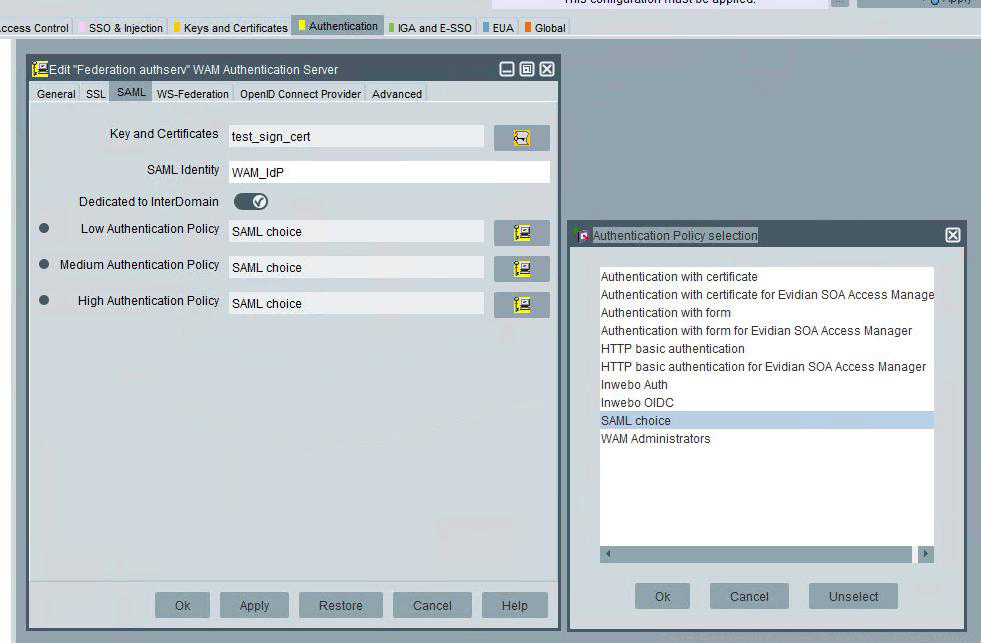
Task: Browse High Authentication Policy selection icon
Action: coord(521,305)
